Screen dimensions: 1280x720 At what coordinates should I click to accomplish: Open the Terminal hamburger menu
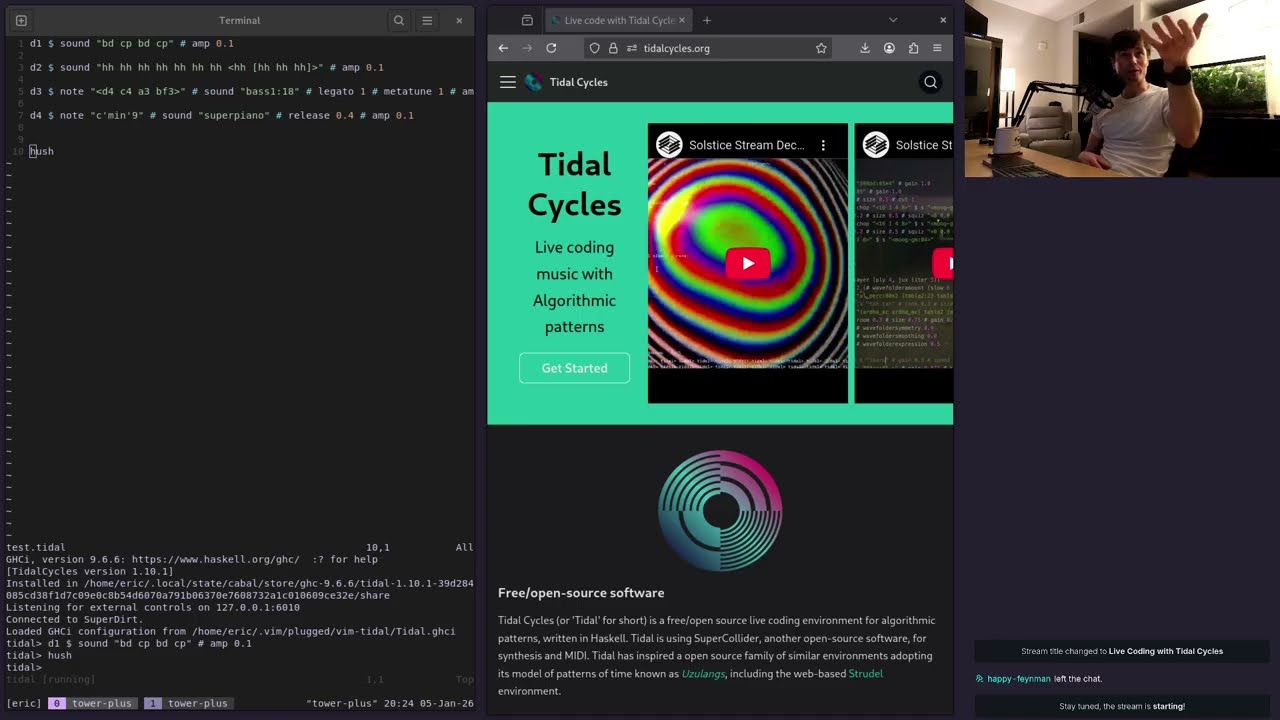point(427,20)
